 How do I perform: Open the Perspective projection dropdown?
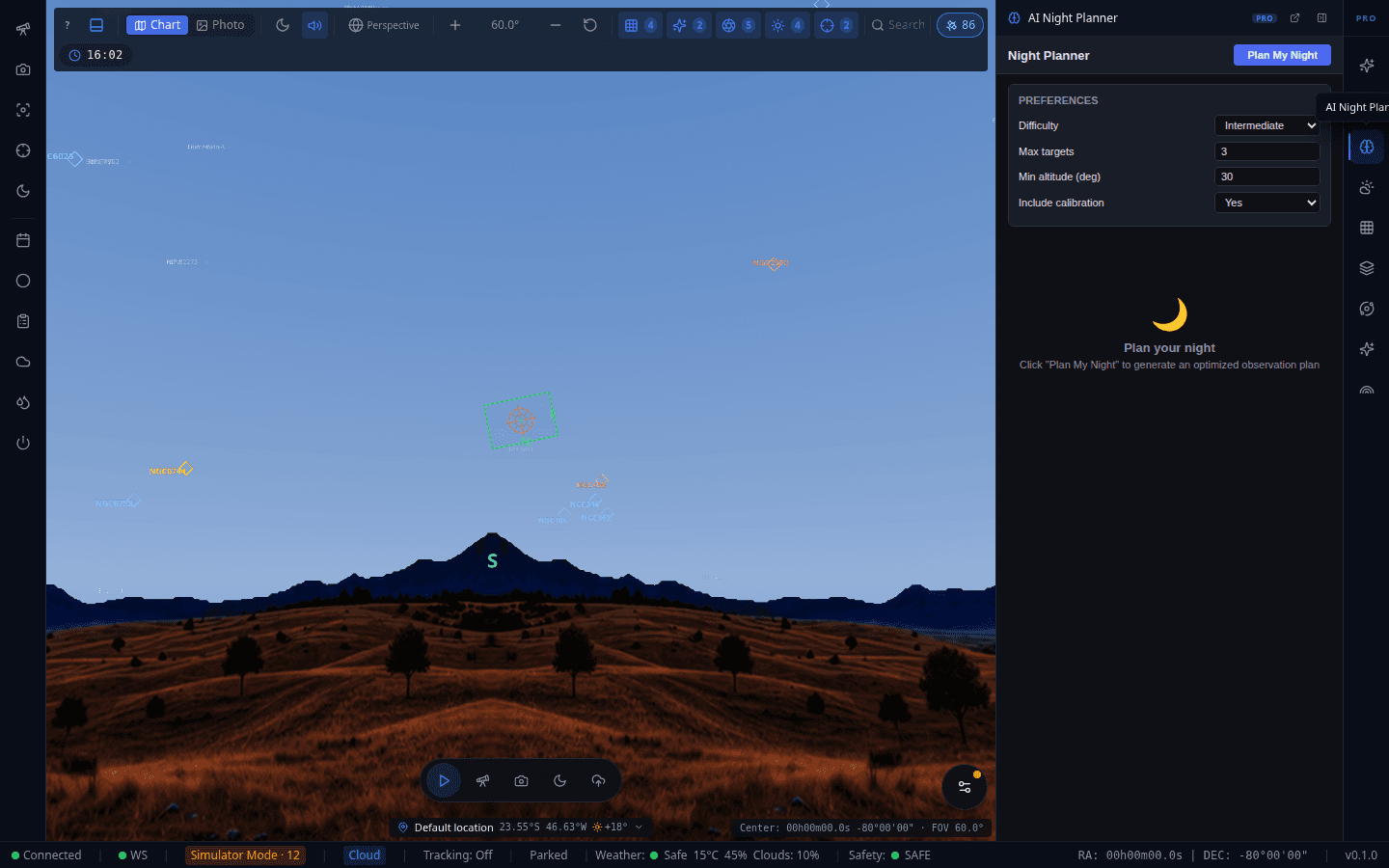[384, 25]
